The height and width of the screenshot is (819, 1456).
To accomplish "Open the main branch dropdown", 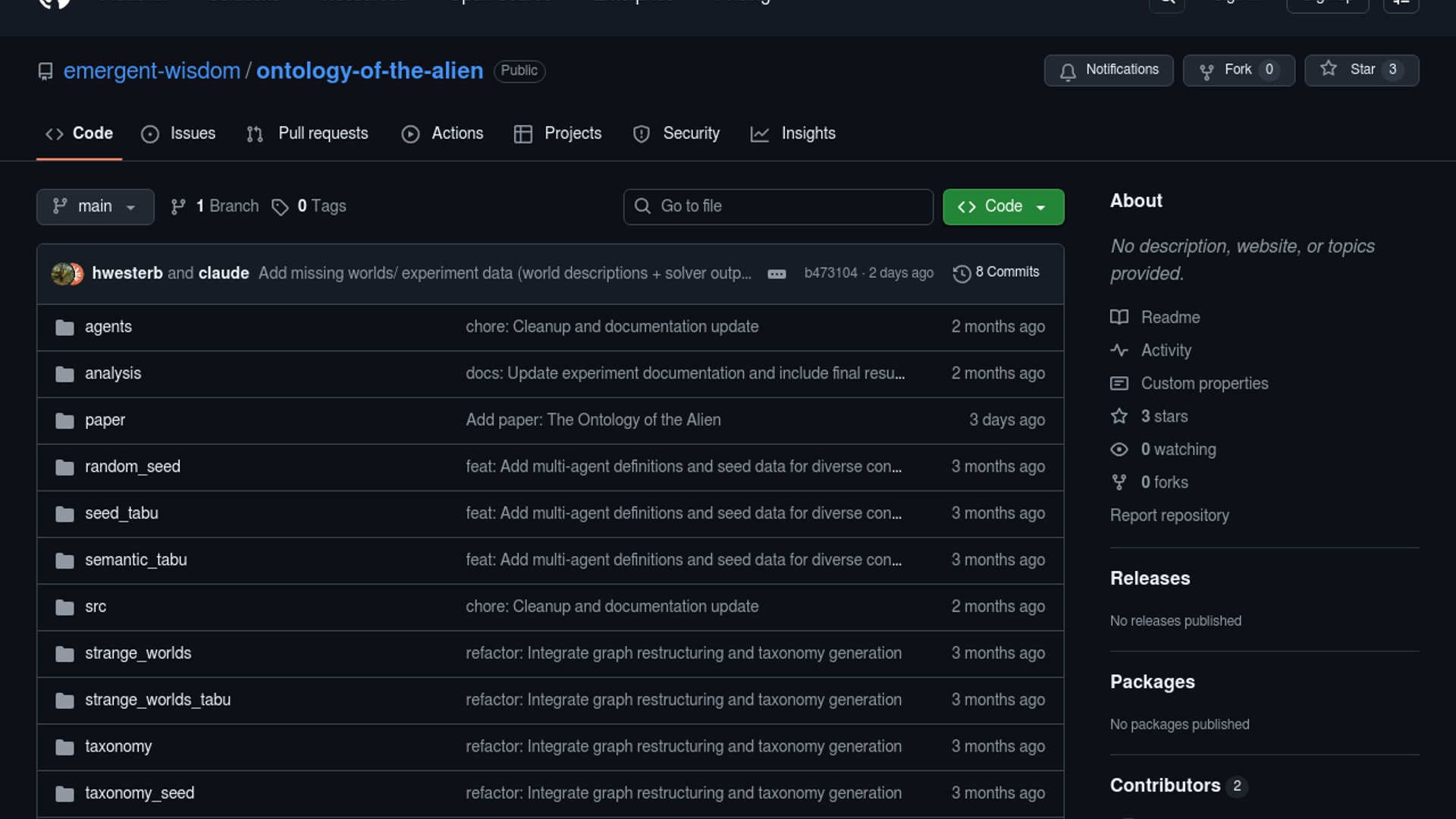I will [95, 206].
